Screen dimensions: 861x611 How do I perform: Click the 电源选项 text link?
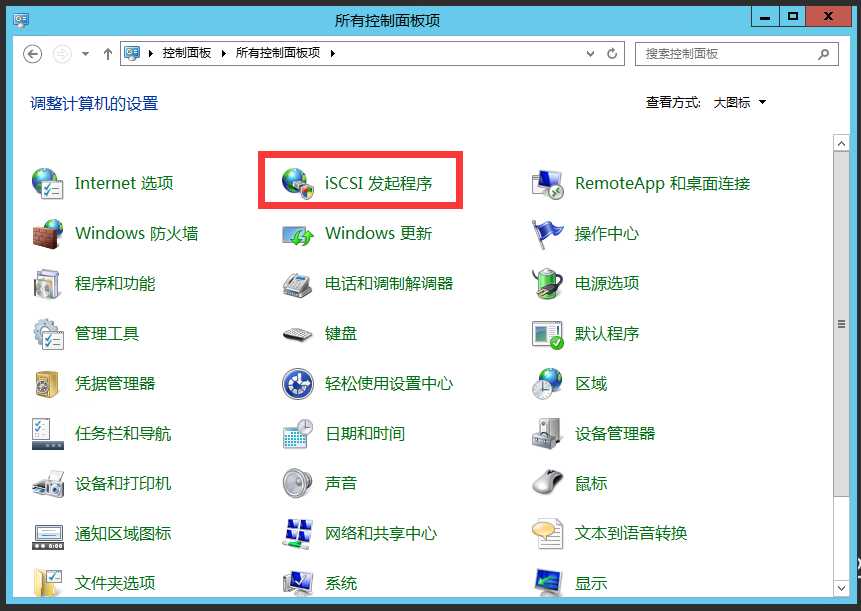(x=607, y=283)
